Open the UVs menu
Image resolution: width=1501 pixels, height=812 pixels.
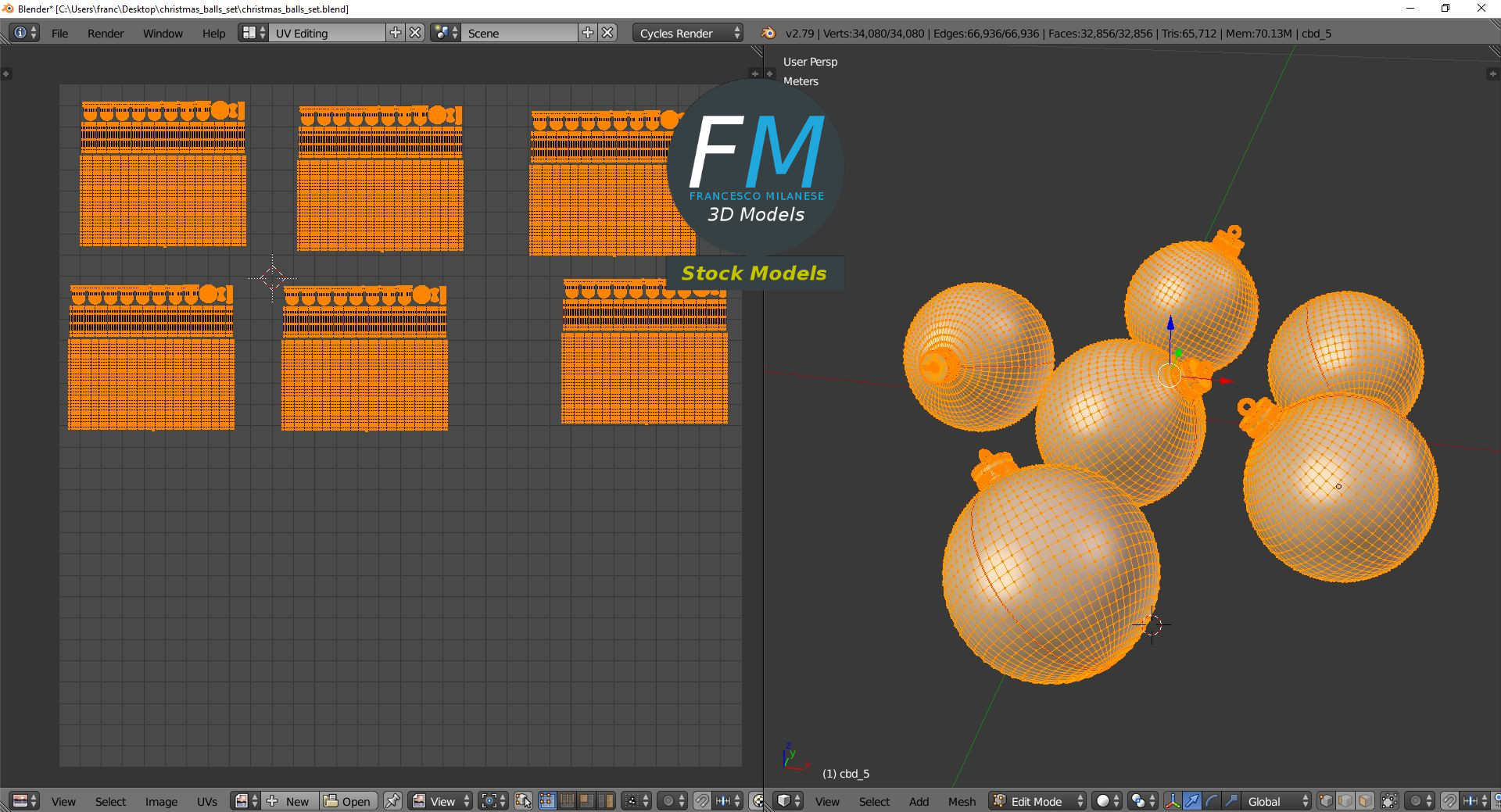pos(207,802)
